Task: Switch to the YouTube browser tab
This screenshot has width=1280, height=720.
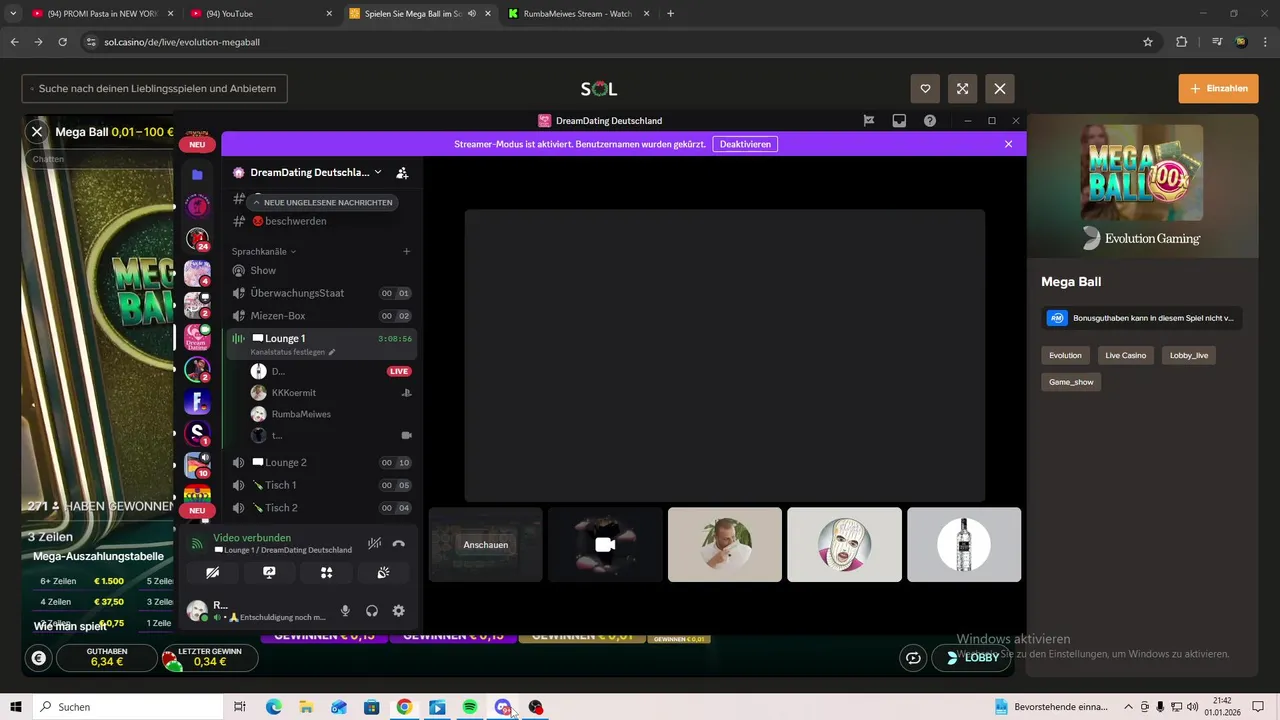Action: (x=260, y=14)
